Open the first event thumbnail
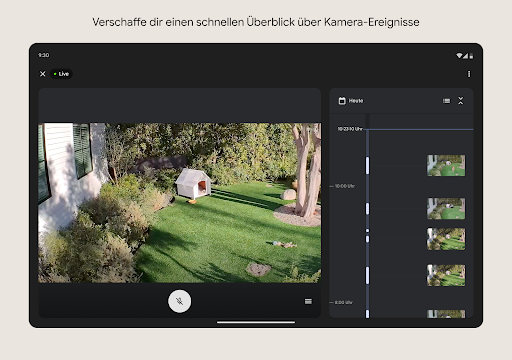 [446, 165]
